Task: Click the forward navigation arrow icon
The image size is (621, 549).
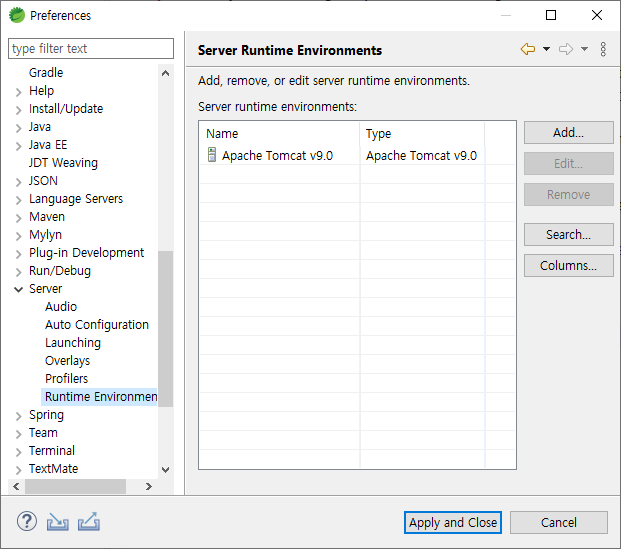Action: click(x=566, y=49)
